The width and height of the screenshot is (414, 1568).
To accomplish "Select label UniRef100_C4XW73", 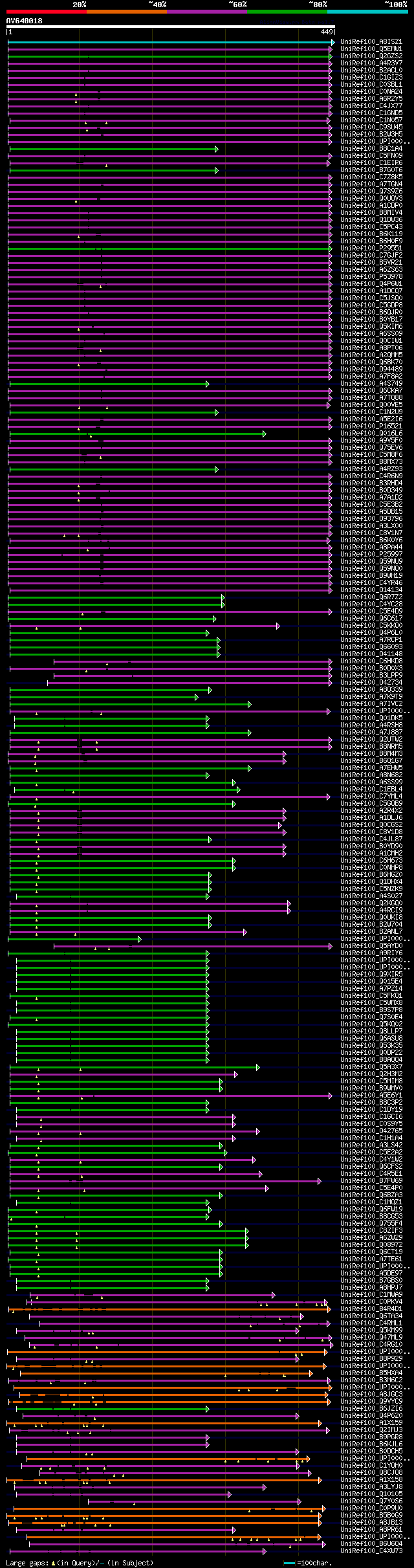I will point(371,1551).
